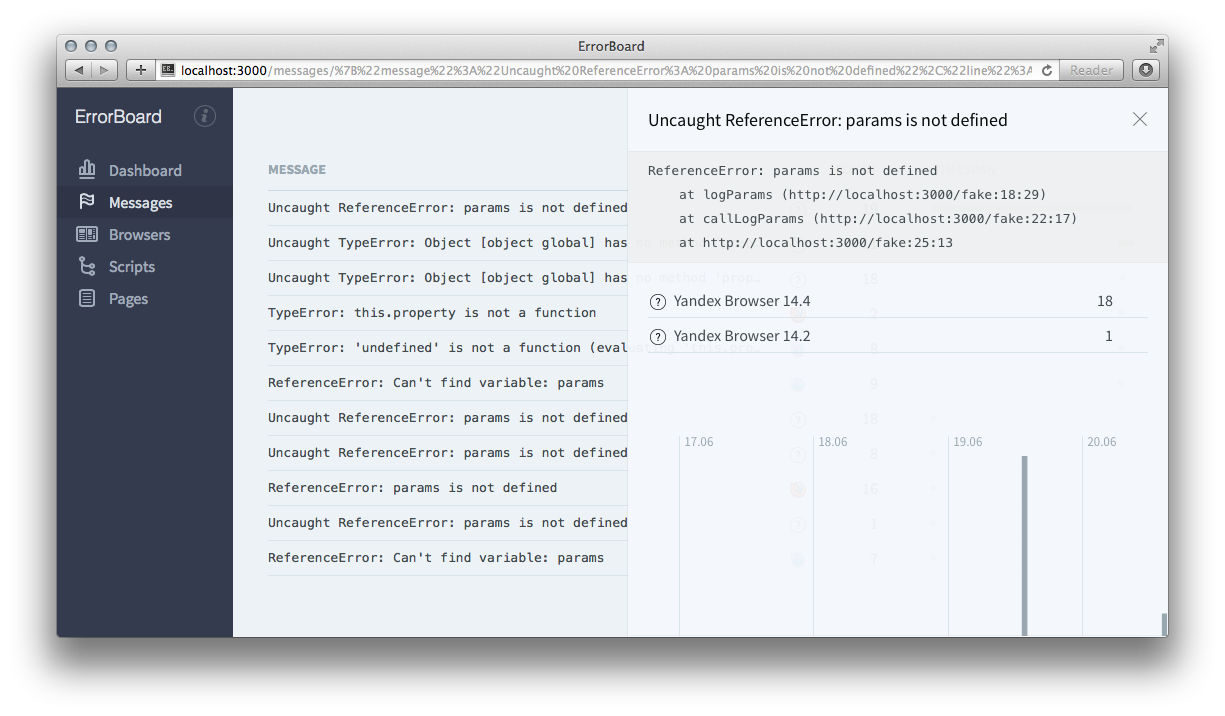Open the Dashboard chart icon in sidebar
This screenshot has height=716, width=1225.
pyautogui.click(x=87, y=170)
